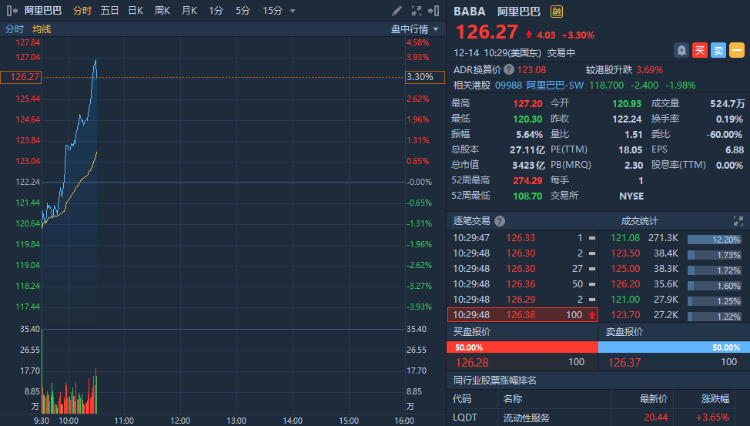Click the yellow minus watchlist icon
This screenshot has height=426, width=750.
coord(737,49)
